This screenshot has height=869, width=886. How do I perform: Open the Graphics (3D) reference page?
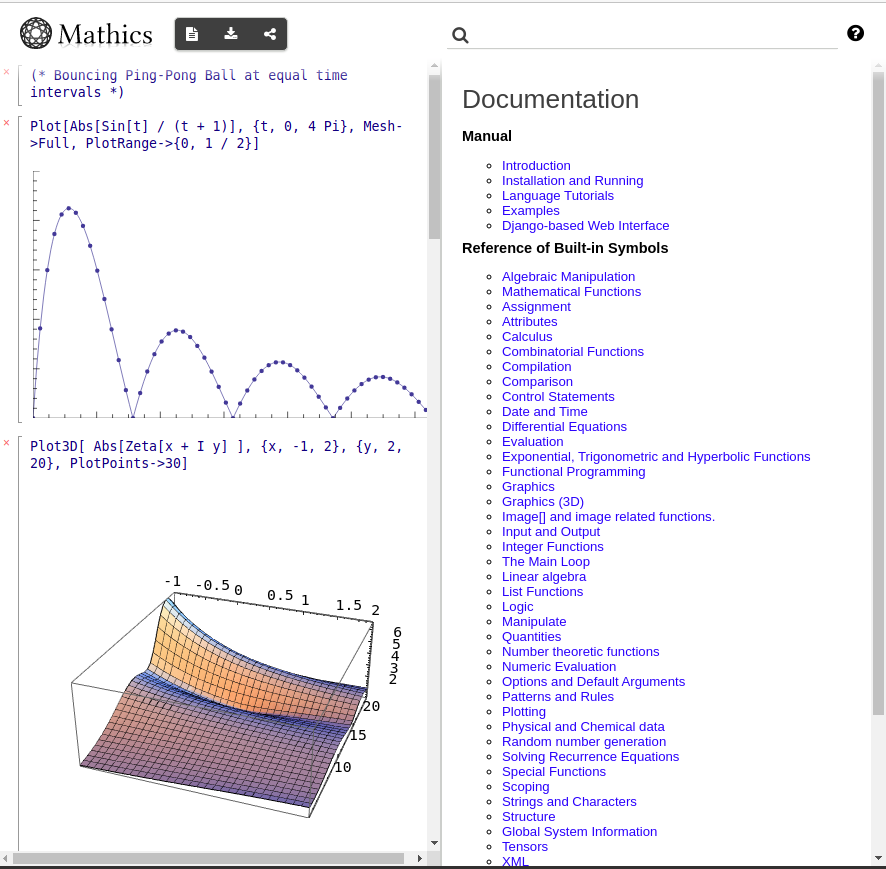542,501
